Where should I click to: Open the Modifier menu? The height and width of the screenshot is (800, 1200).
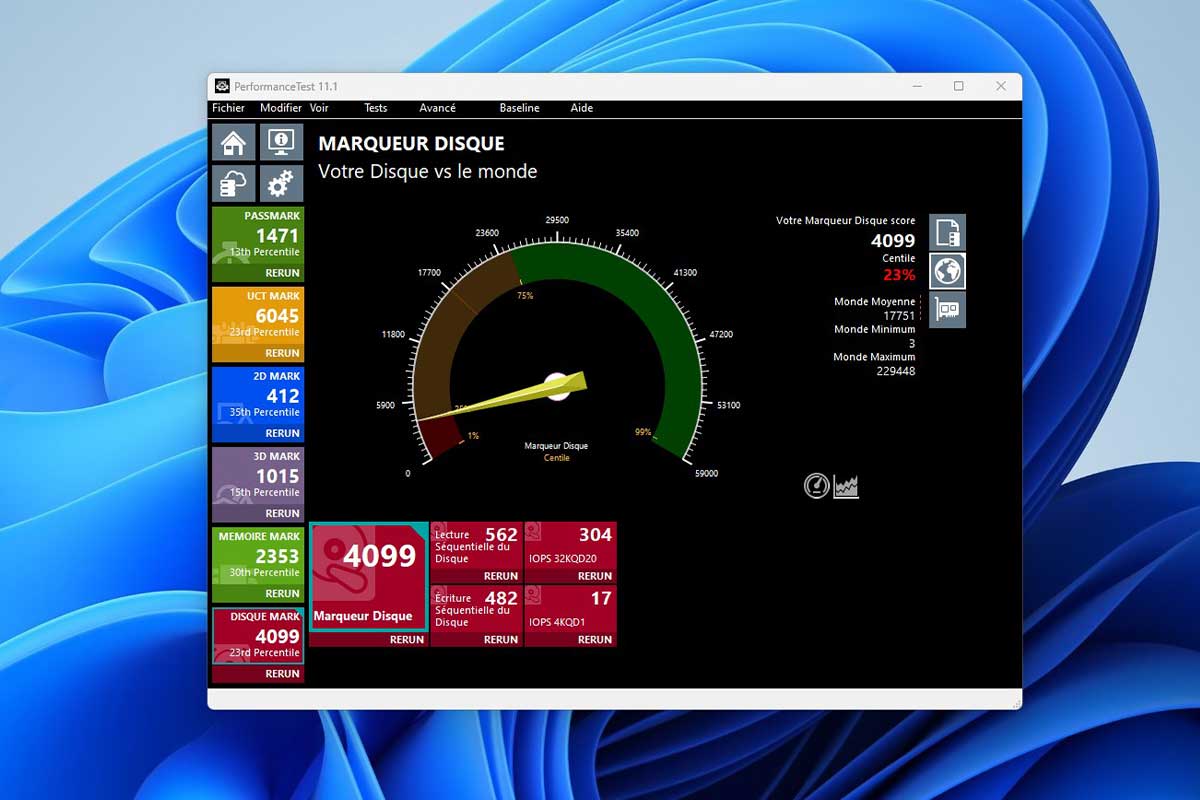[281, 108]
